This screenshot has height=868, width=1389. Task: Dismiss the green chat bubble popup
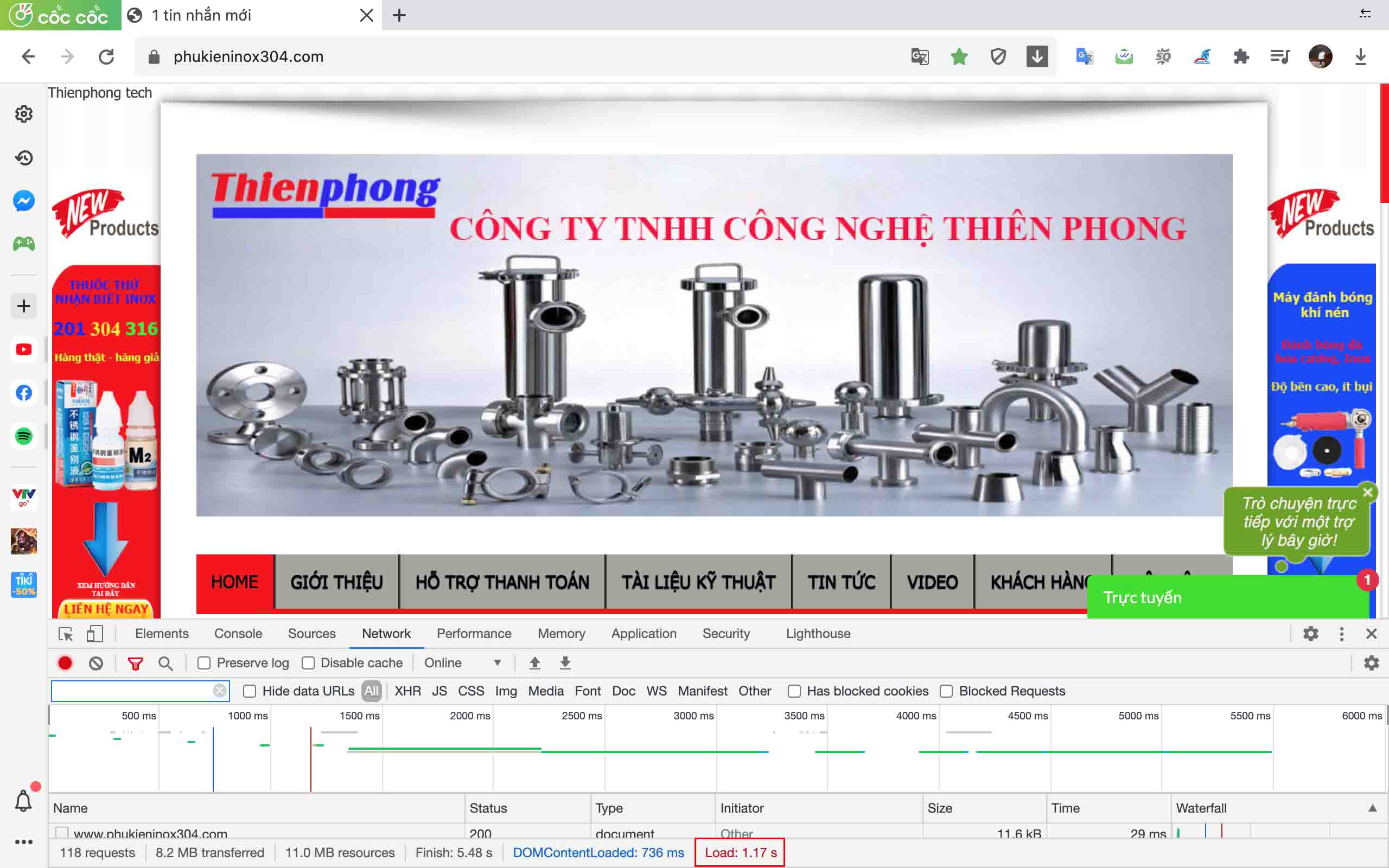pos(1368,492)
